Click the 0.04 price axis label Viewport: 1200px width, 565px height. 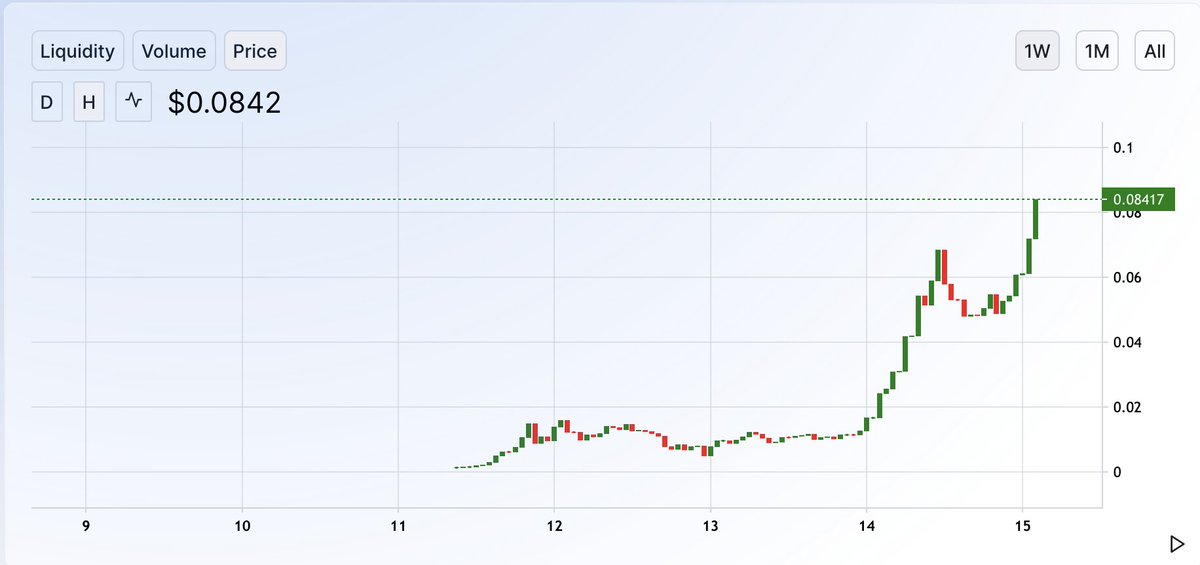(x=1127, y=342)
